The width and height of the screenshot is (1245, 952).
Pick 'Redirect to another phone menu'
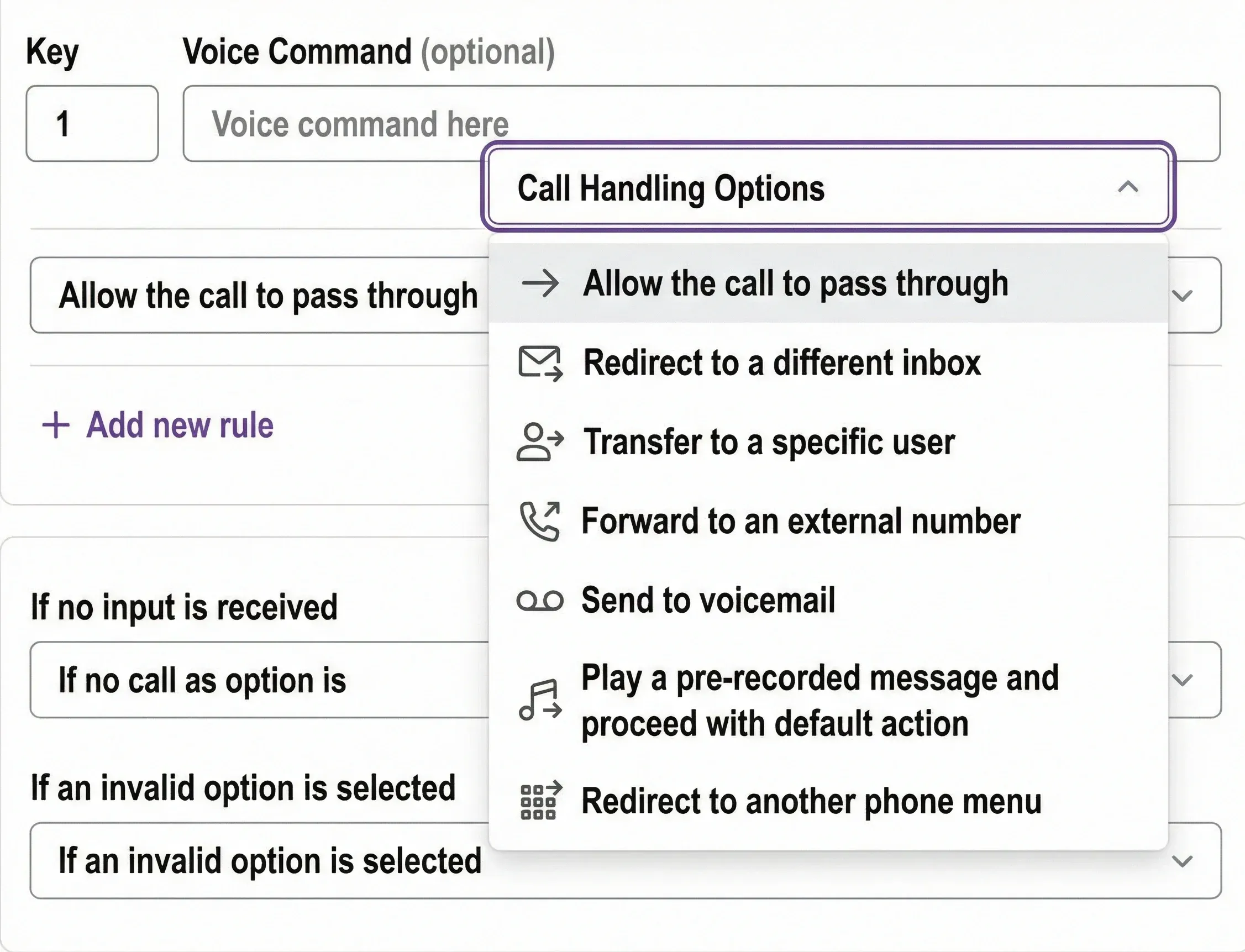[x=812, y=801]
